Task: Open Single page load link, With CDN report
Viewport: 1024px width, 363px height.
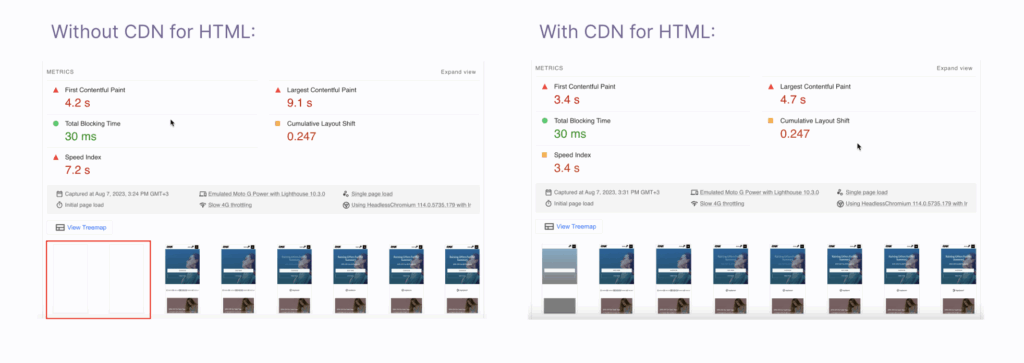Action: [867, 193]
